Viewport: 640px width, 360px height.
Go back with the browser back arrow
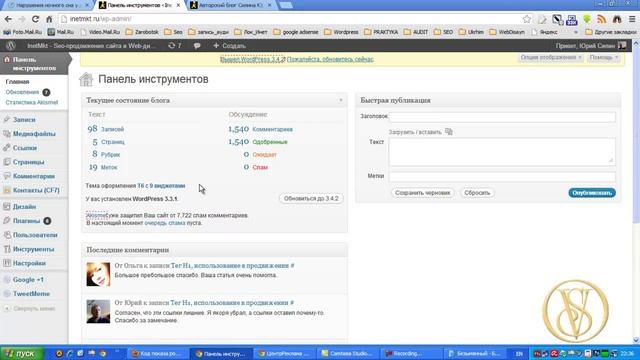tap(8, 19)
